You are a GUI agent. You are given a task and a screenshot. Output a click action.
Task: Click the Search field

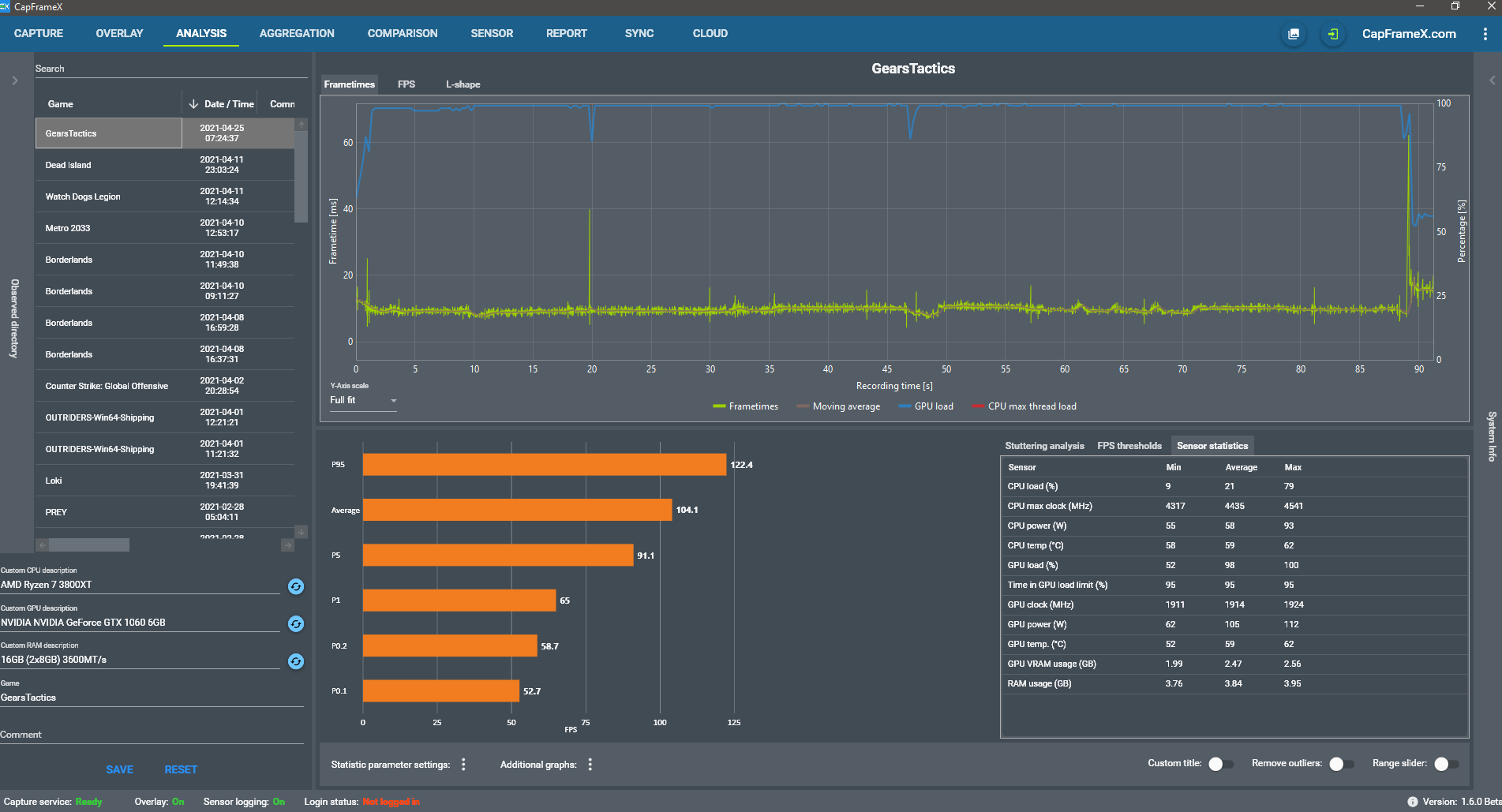click(170, 69)
